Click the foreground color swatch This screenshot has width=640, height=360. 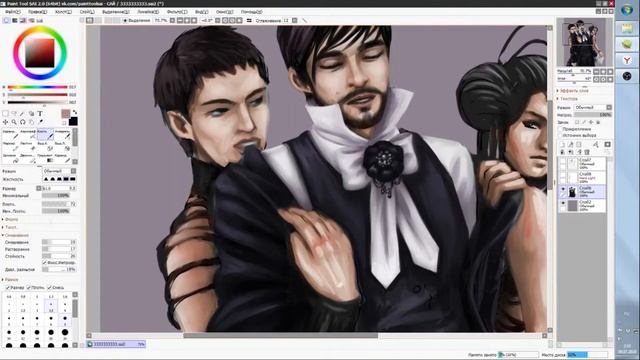[66, 114]
